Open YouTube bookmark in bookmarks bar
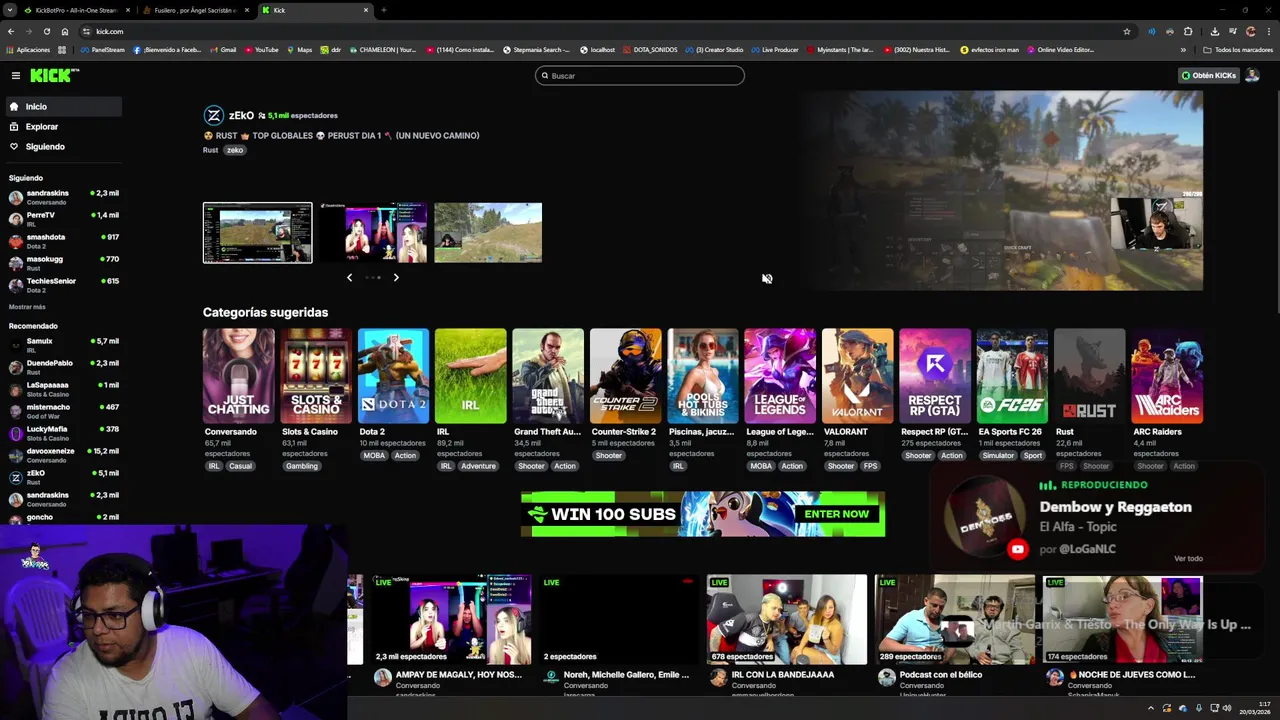The height and width of the screenshot is (720, 1280). (261, 50)
